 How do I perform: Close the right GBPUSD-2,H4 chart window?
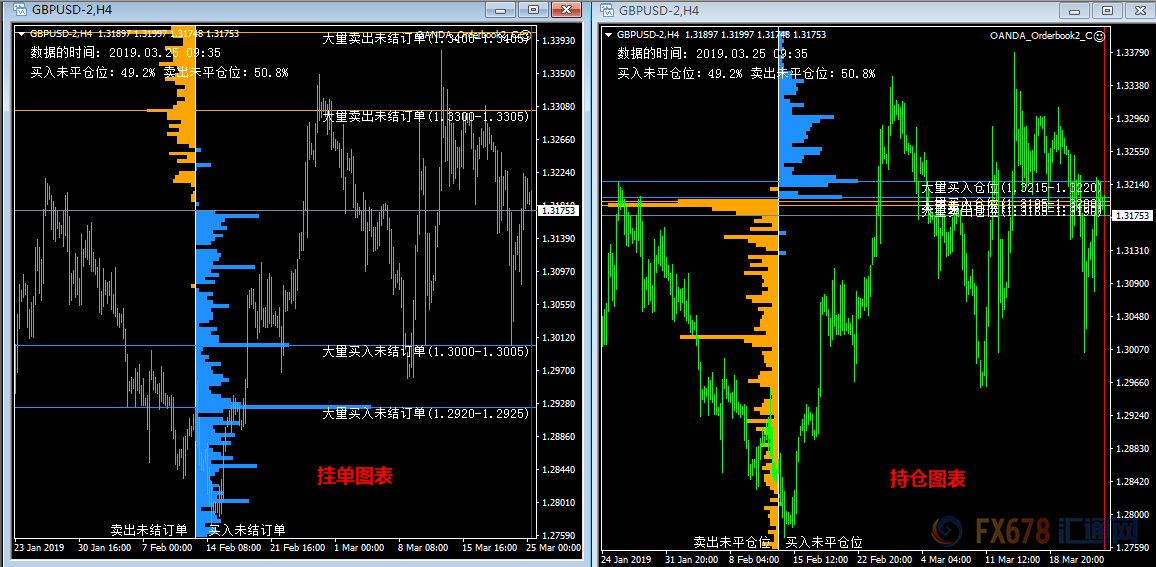coord(1138,10)
